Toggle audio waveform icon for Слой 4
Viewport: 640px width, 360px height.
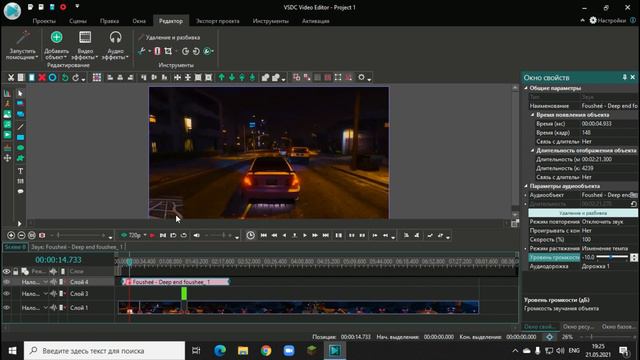coord(53,282)
